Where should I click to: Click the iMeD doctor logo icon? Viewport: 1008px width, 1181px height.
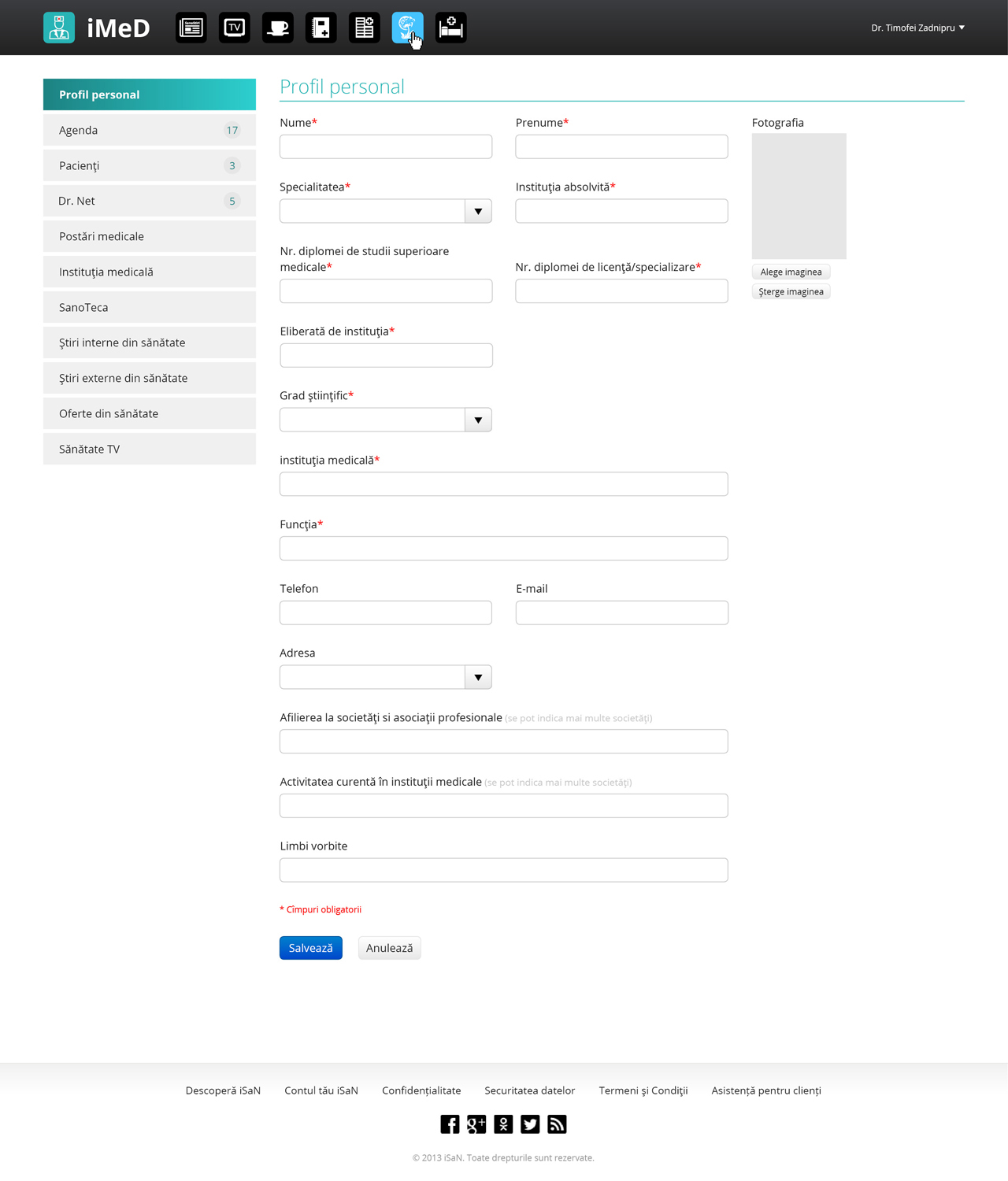tap(59, 28)
